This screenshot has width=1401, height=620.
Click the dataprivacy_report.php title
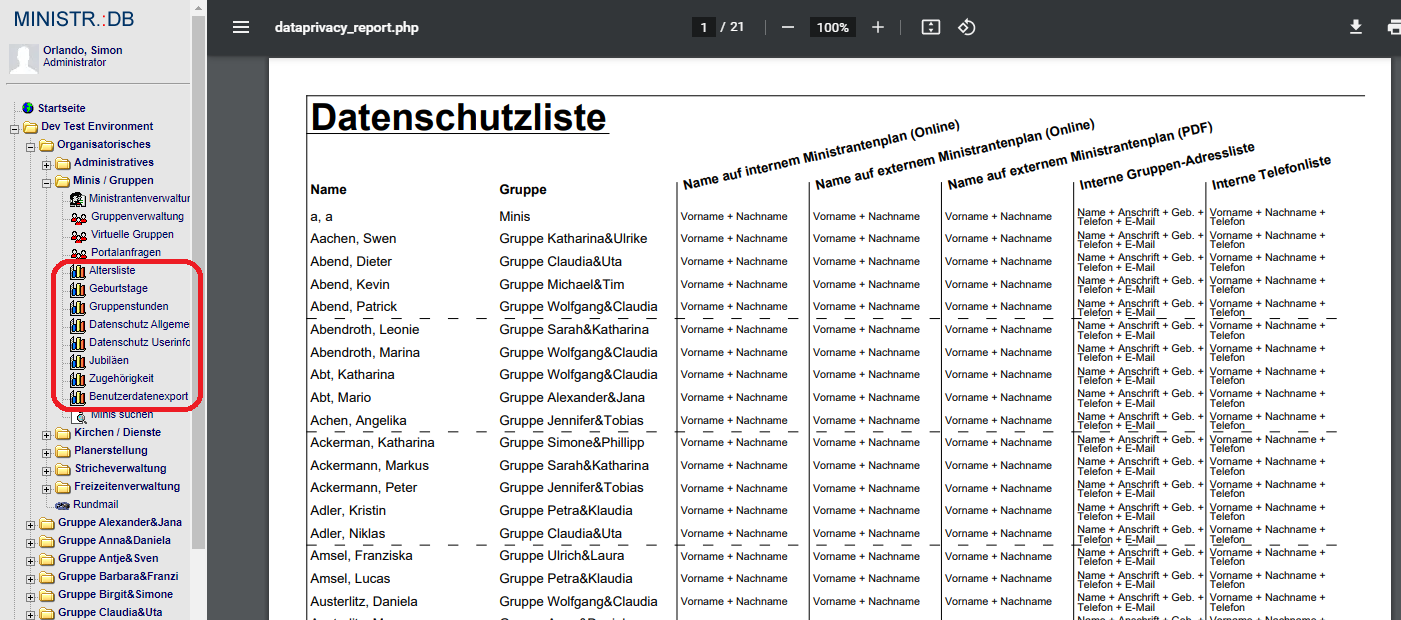347,27
